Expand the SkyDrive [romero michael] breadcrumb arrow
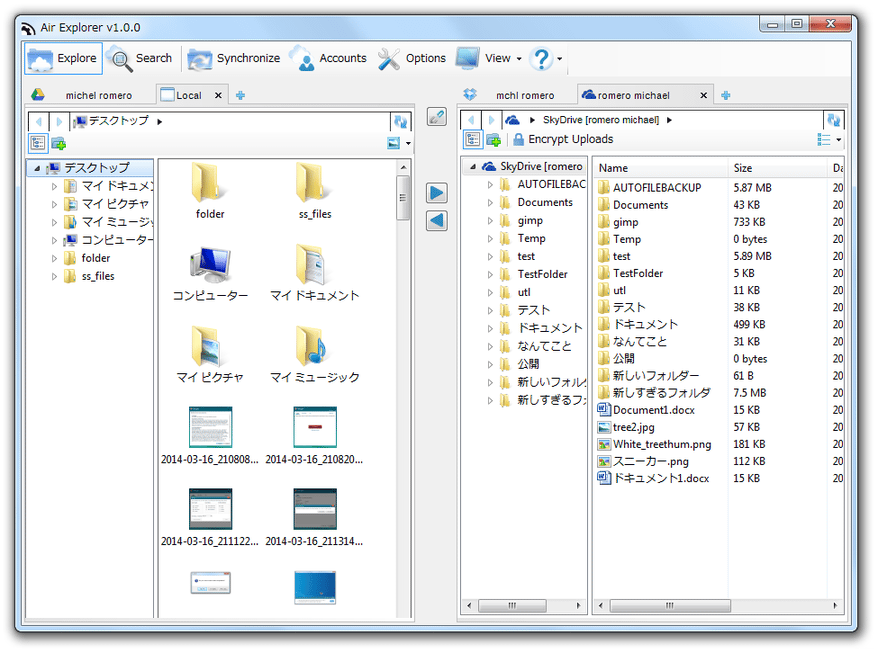 point(669,120)
